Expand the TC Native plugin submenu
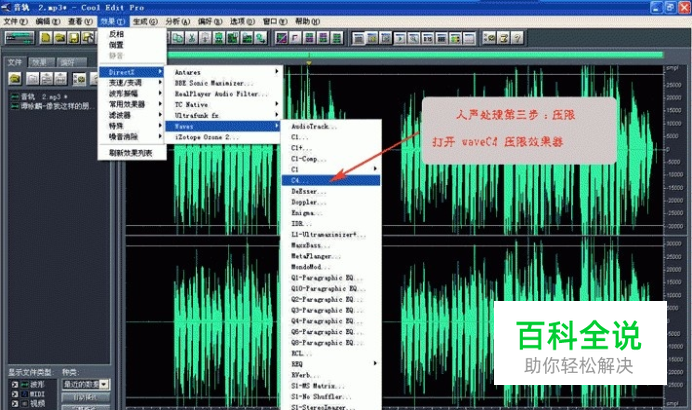The width and height of the screenshot is (692, 410). (223, 104)
